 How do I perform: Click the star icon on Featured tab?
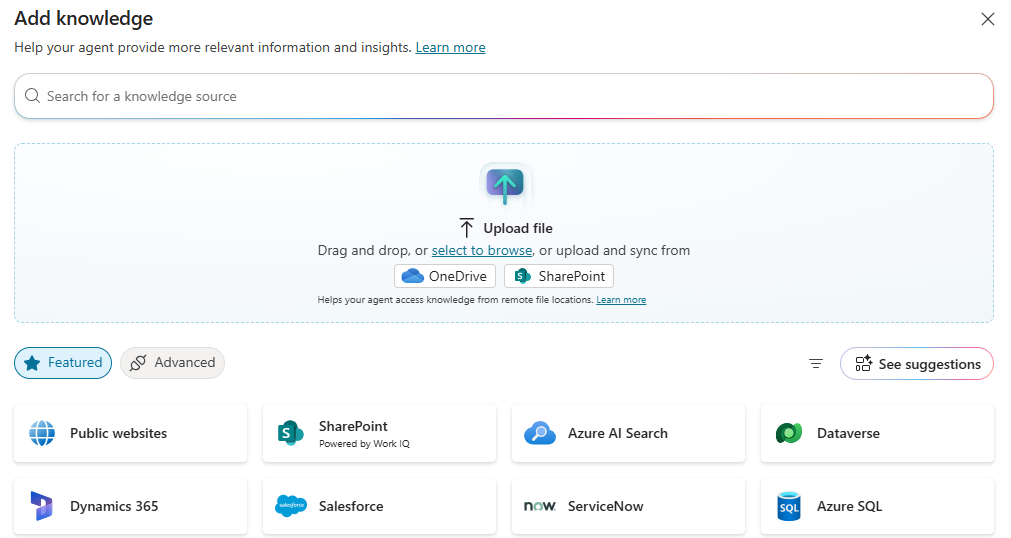coord(32,363)
